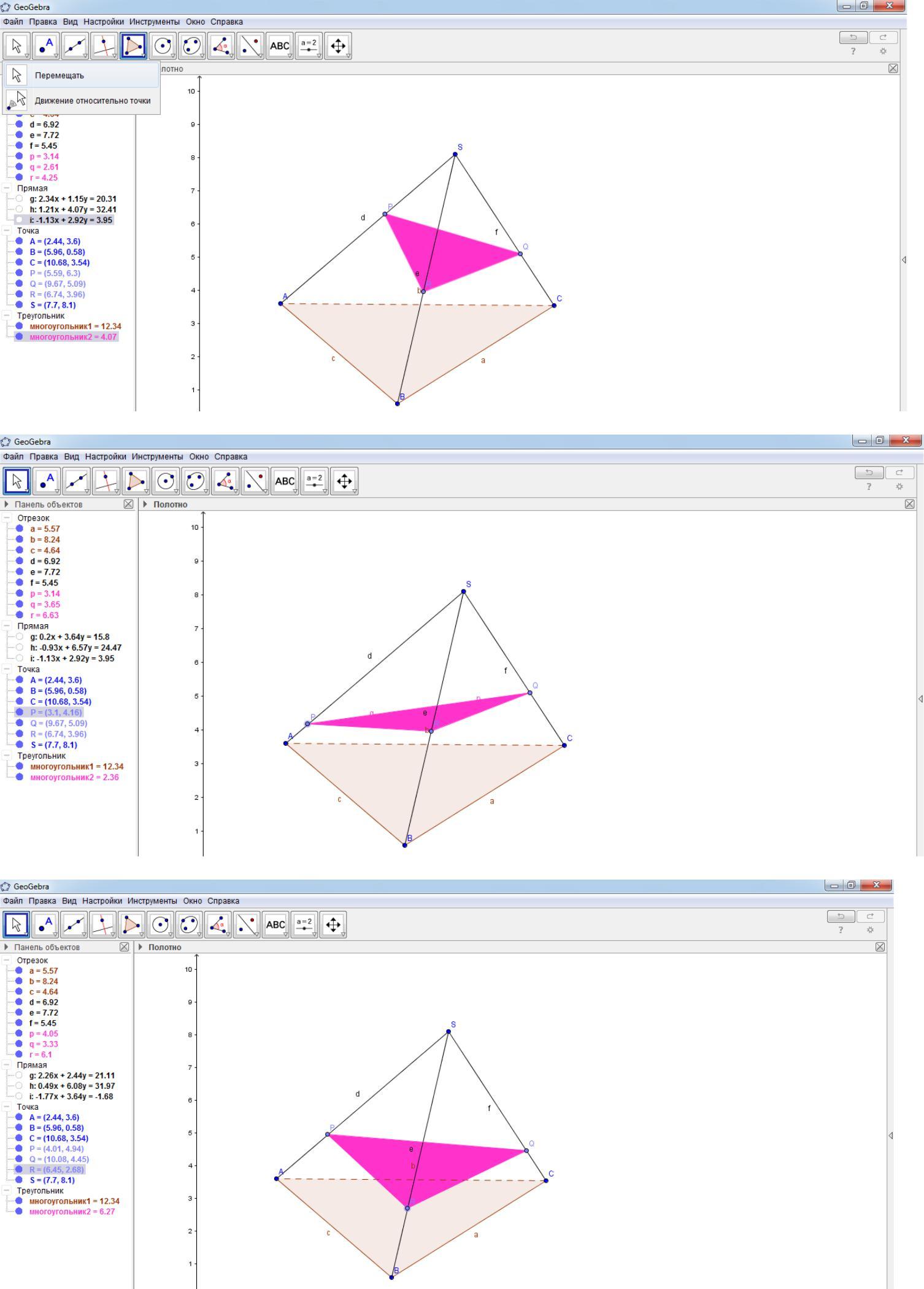Toggle visibility dot of многоугольник2 = 4.07
This screenshot has width=924, height=1289.
pos(19,336)
